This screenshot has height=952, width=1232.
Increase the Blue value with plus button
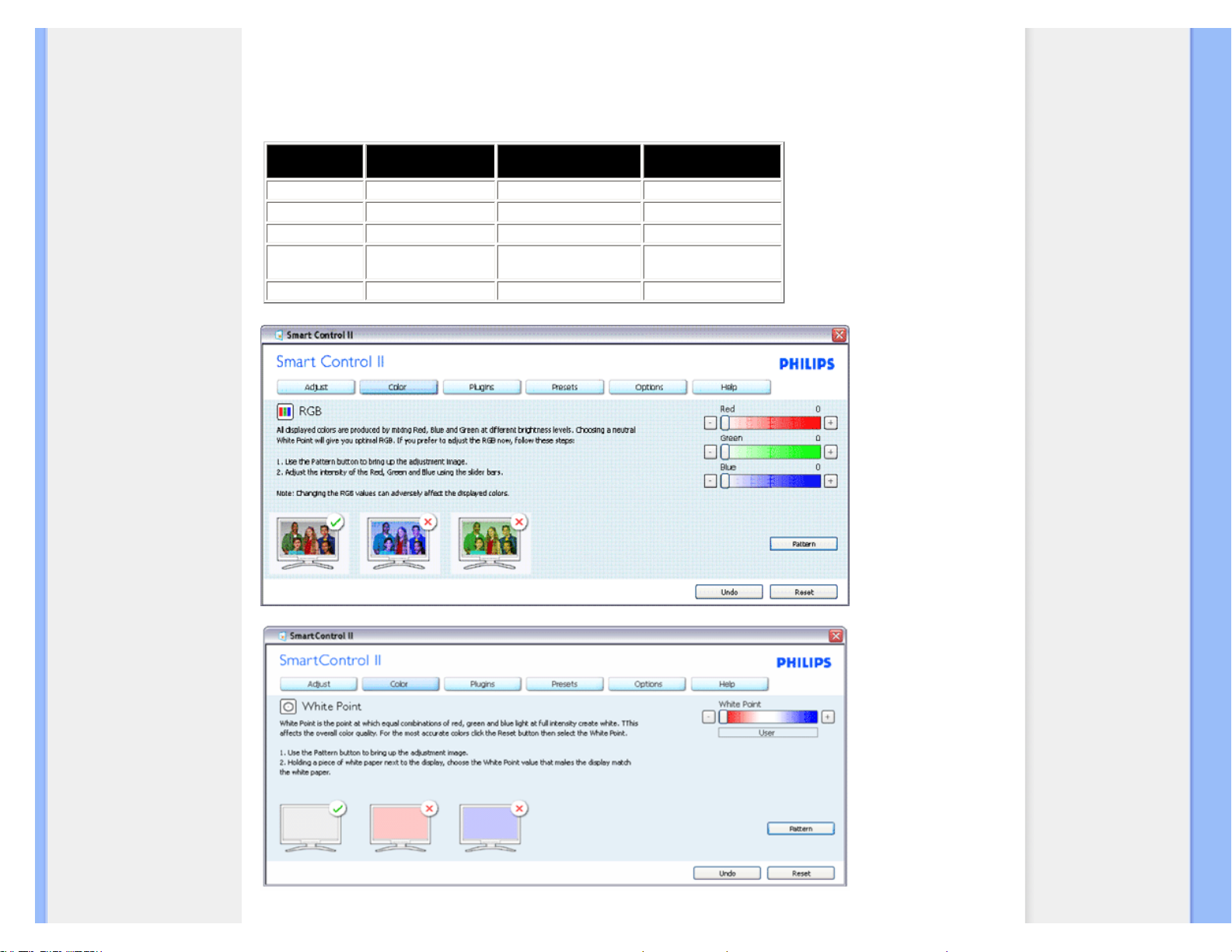pyautogui.click(x=831, y=481)
